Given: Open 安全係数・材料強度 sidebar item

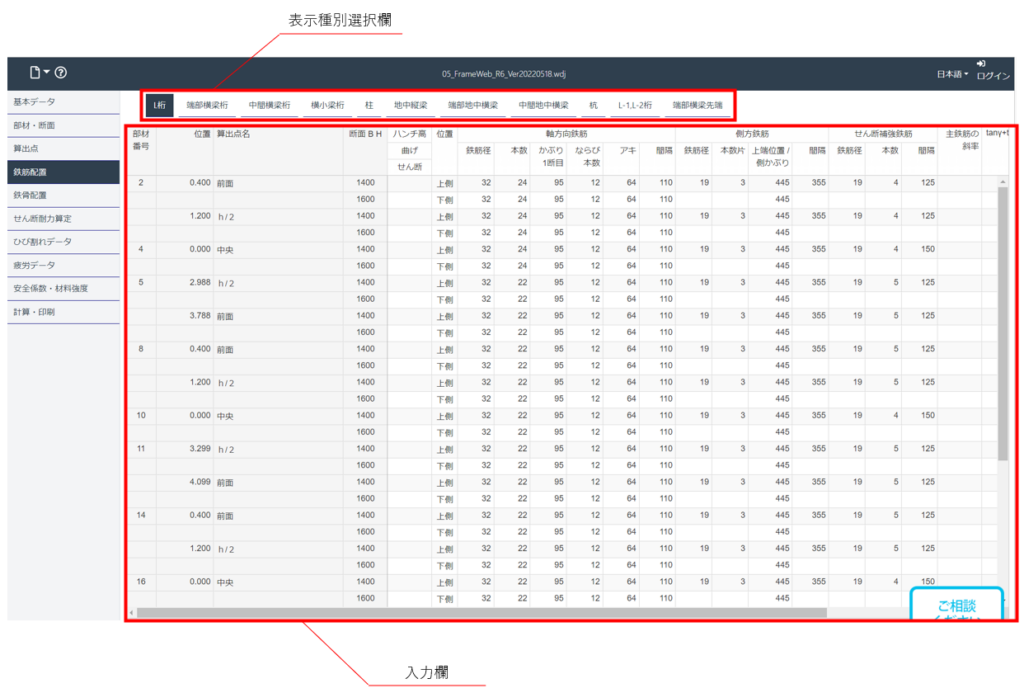Looking at the screenshot, I should [63, 289].
